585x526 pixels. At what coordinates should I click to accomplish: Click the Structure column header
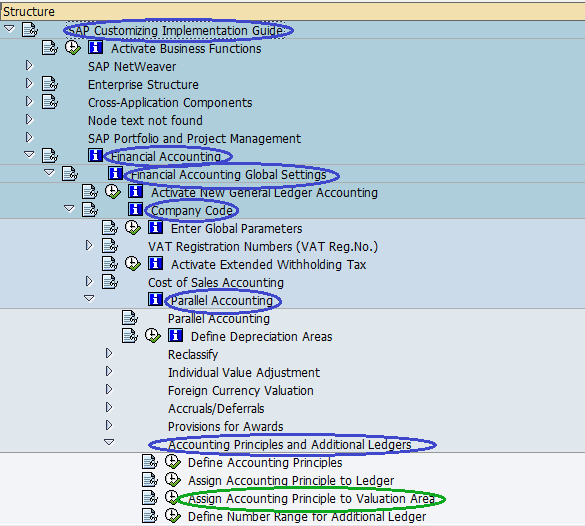coord(292,11)
